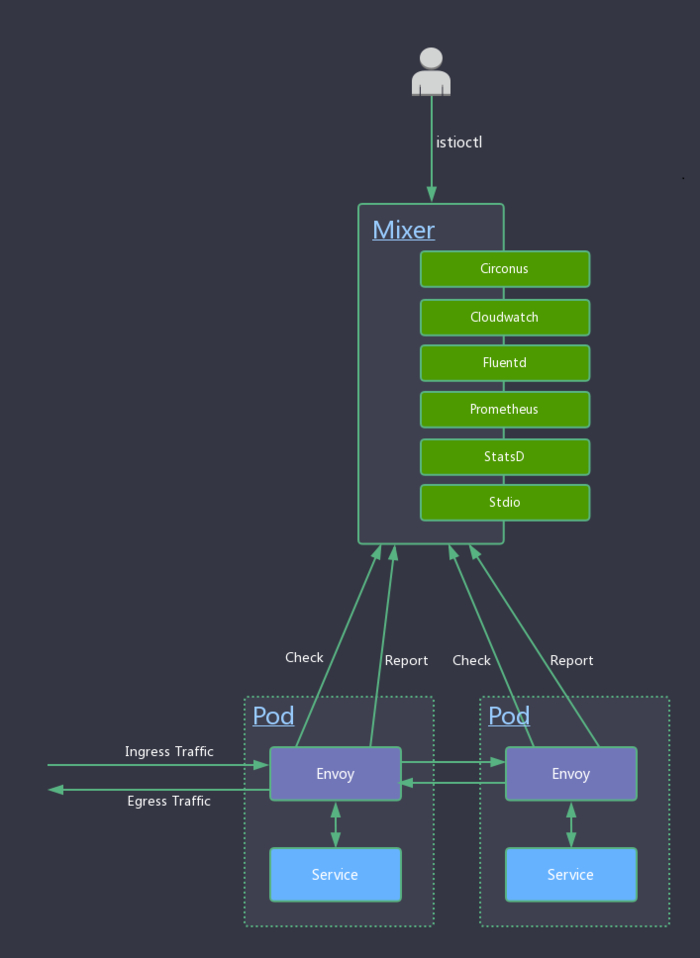Click the Service box in left Pod

[x=335, y=875]
